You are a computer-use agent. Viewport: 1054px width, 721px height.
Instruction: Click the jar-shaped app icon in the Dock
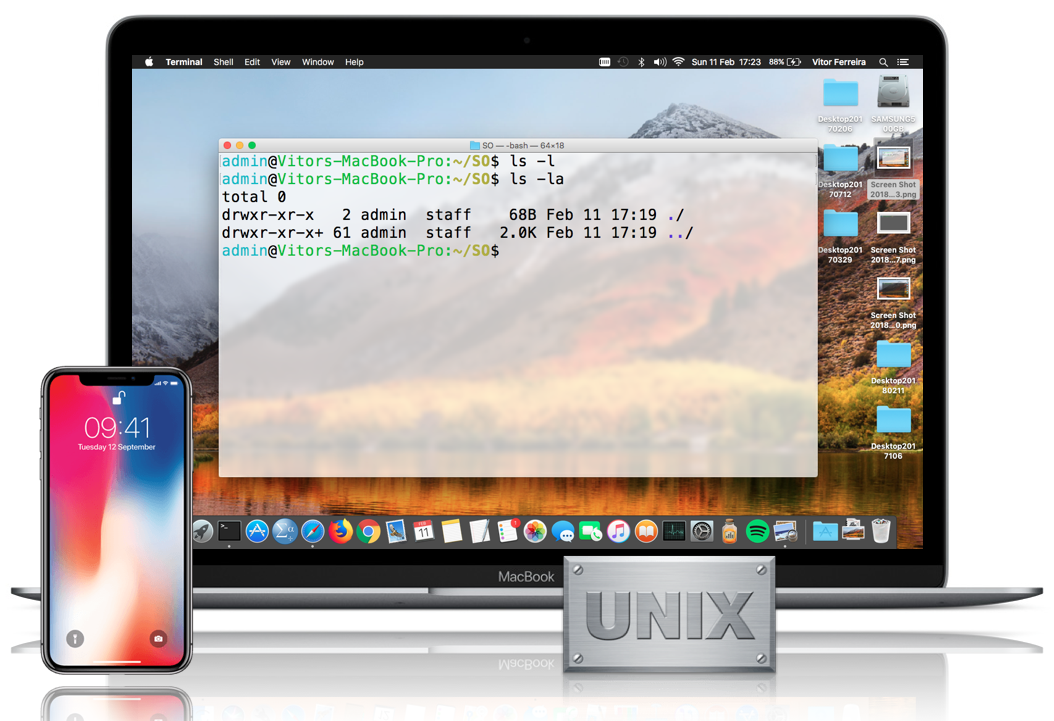coord(729,531)
